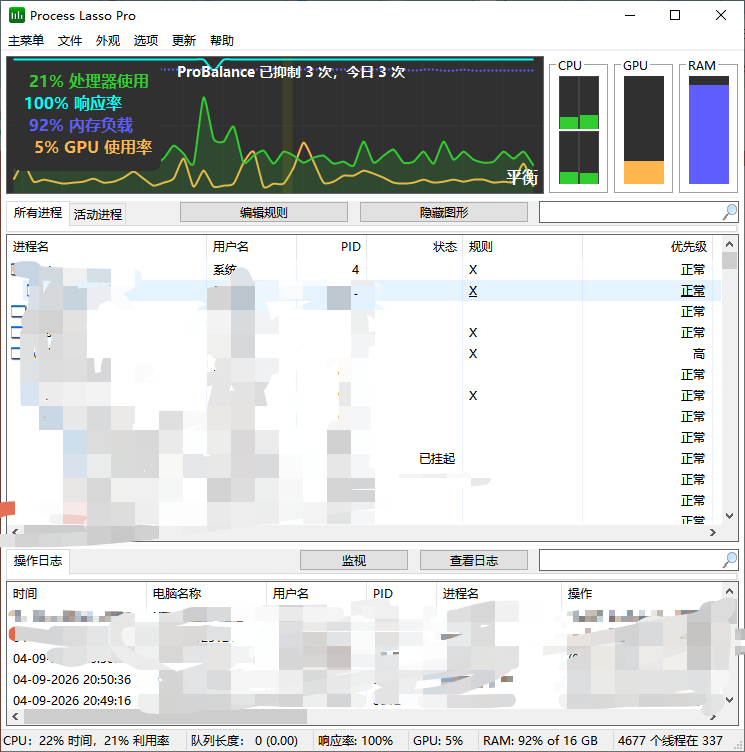Click the log search magnifier icon
745x752 pixels.
coord(729,560)
